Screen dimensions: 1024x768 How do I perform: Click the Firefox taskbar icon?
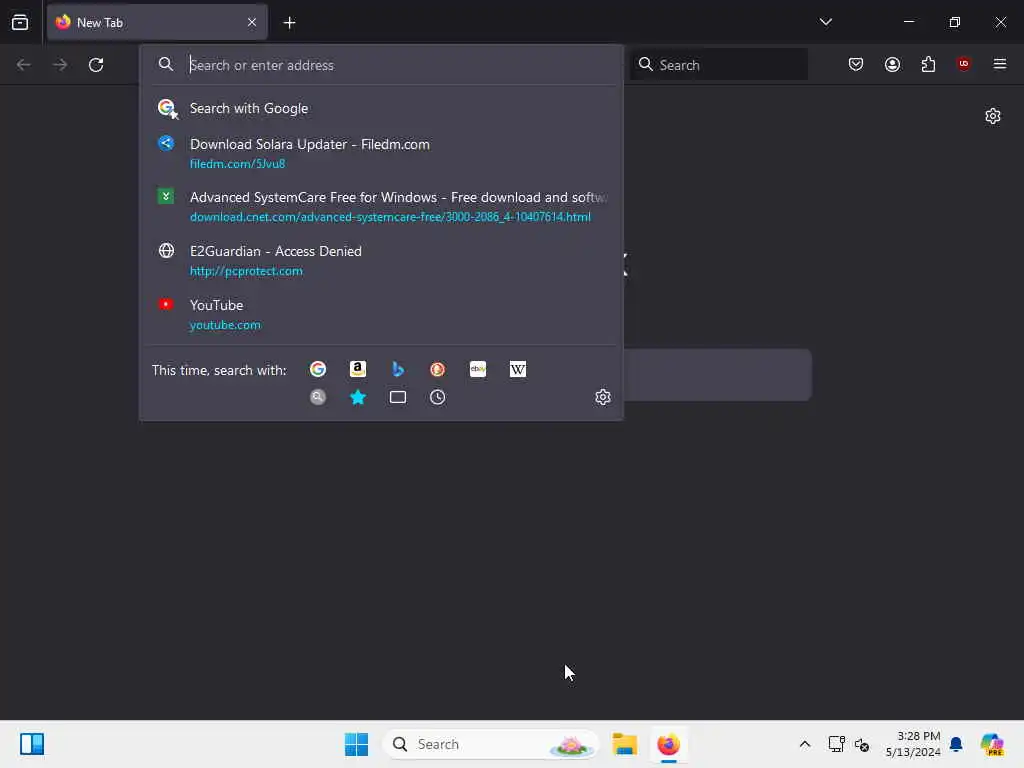[x=668, y=744]
